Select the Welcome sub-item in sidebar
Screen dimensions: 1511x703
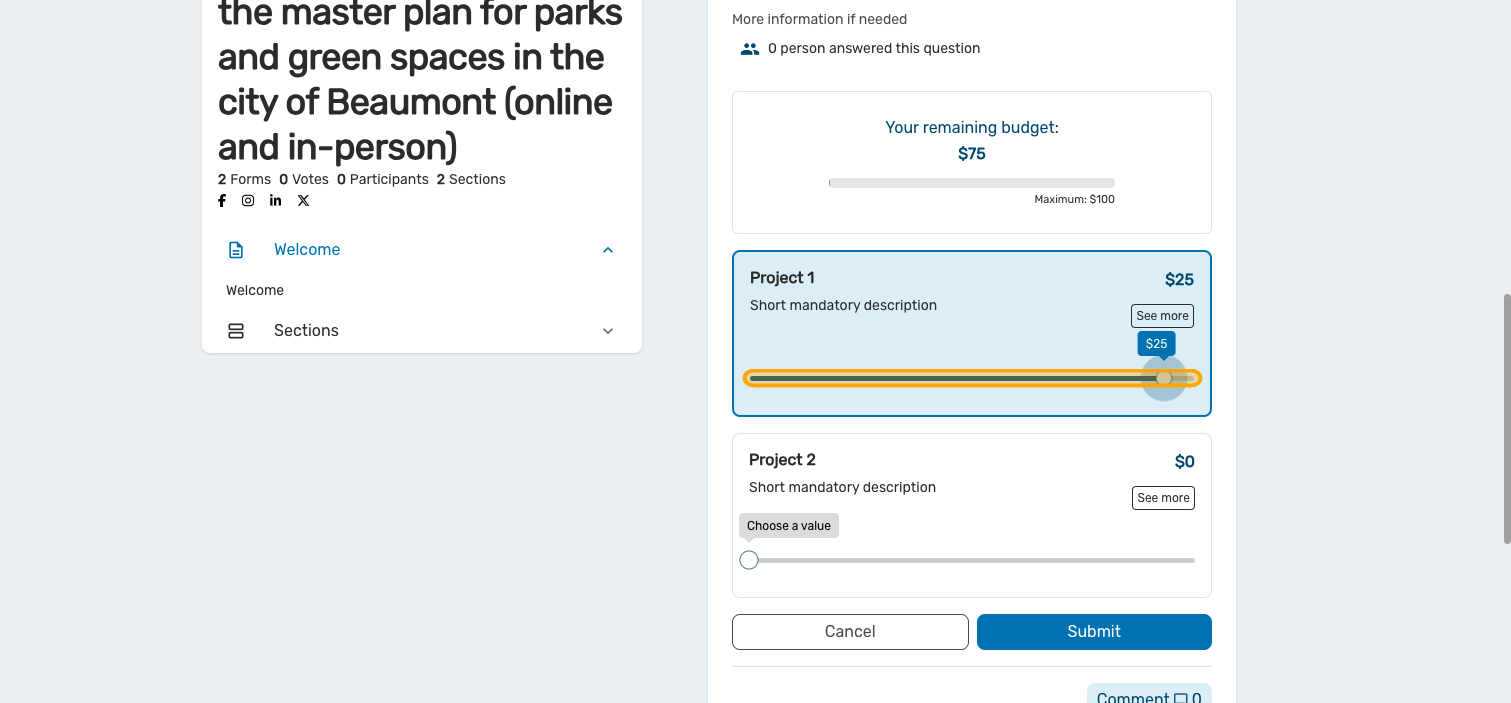(255, 291)
